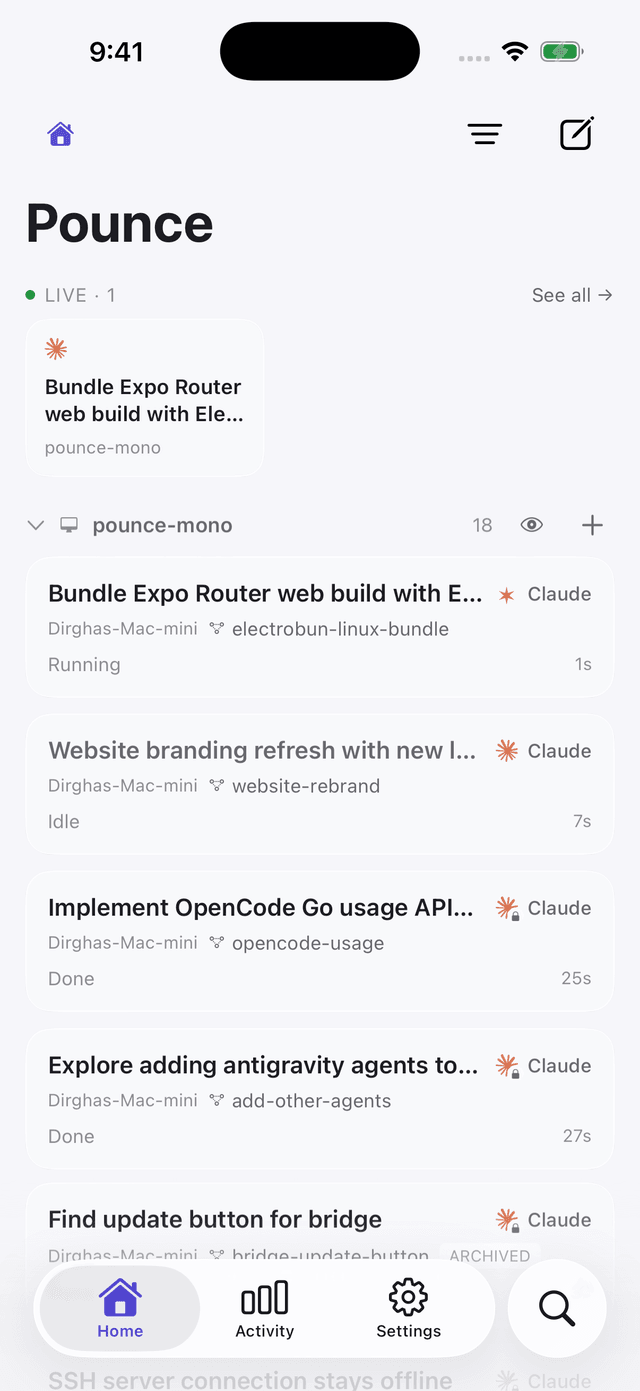Add new item with plus icon in pounce-mono
This screenshot has height=1391, width=640.
(592, 525)
